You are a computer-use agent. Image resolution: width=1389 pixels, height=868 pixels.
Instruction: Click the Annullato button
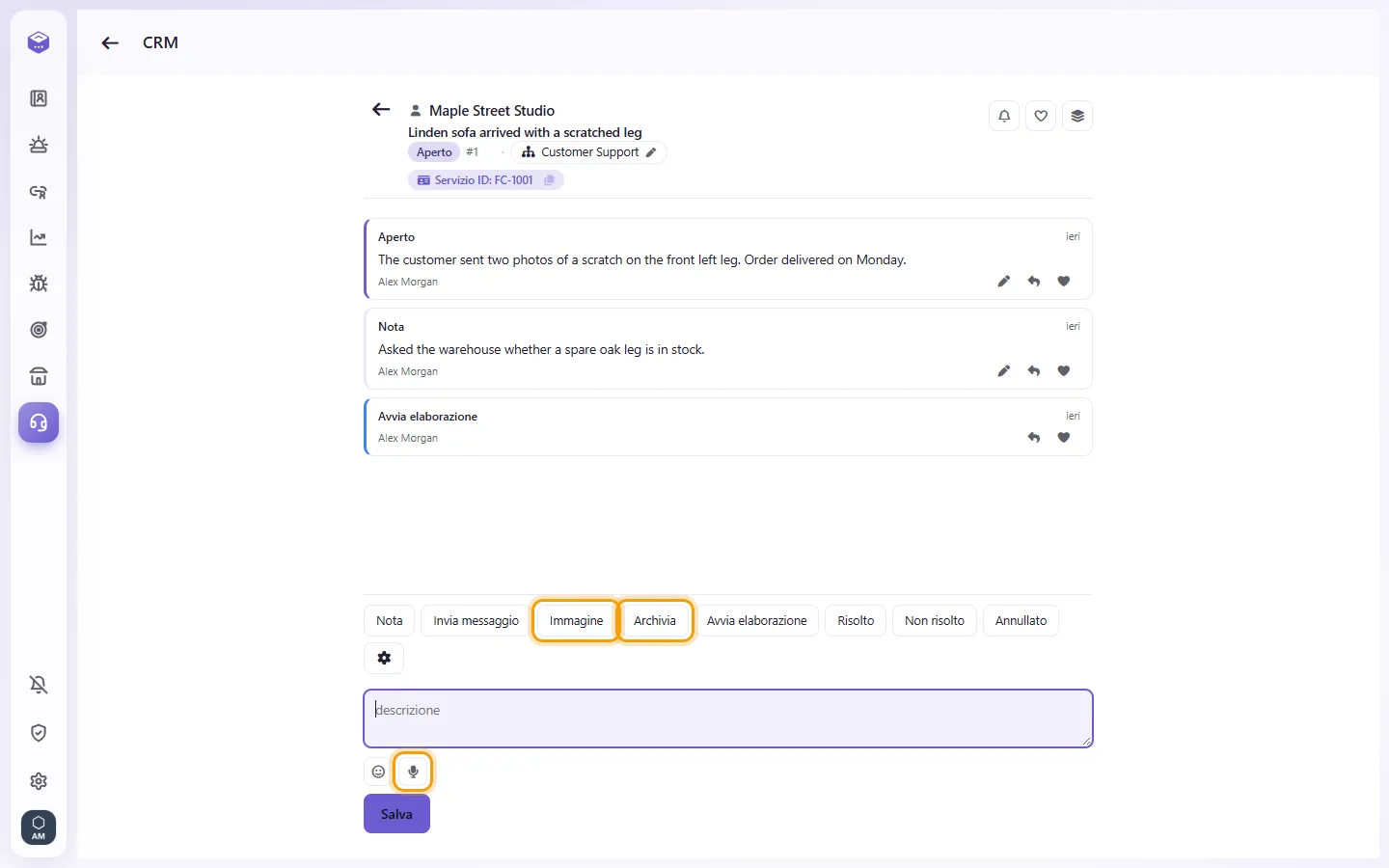pos(1021,621)
